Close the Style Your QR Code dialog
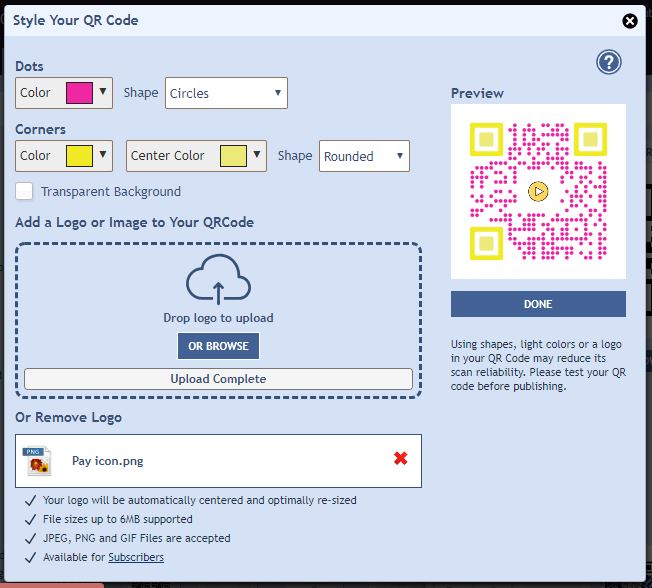The height and width of the screenshot is (588, 652). click(x=630, y=21)
